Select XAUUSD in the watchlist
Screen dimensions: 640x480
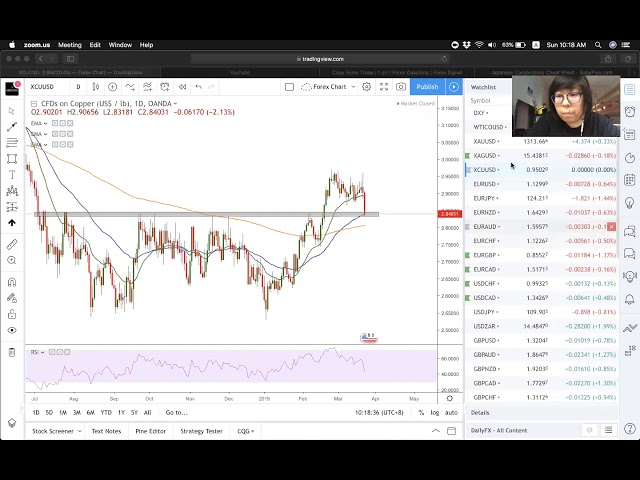(x=487, y=142)
